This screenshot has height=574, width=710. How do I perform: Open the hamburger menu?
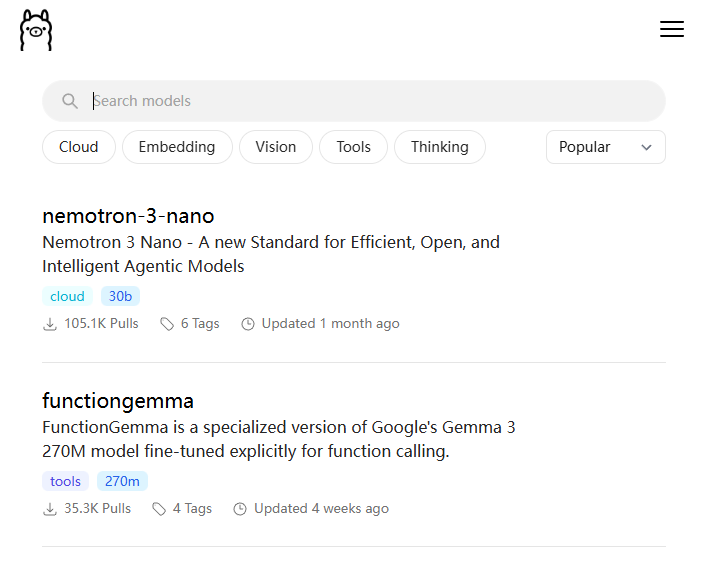click(672, 30)
